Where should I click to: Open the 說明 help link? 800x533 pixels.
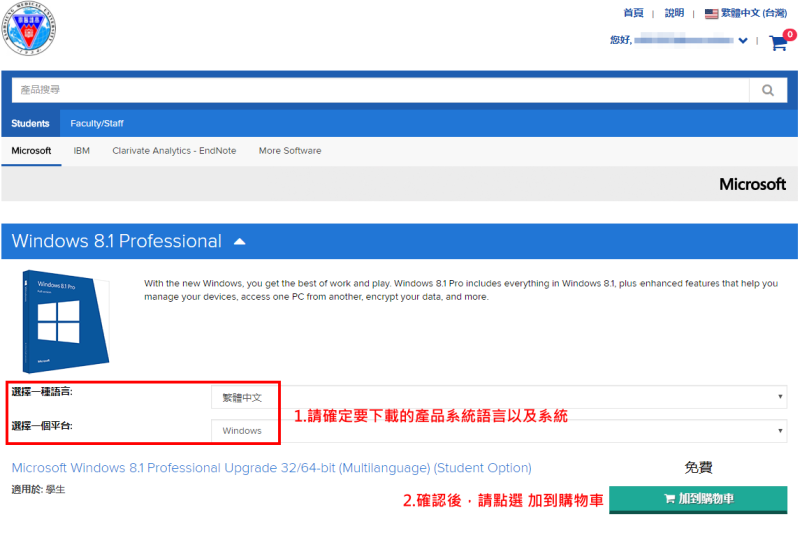pos(674,13)
